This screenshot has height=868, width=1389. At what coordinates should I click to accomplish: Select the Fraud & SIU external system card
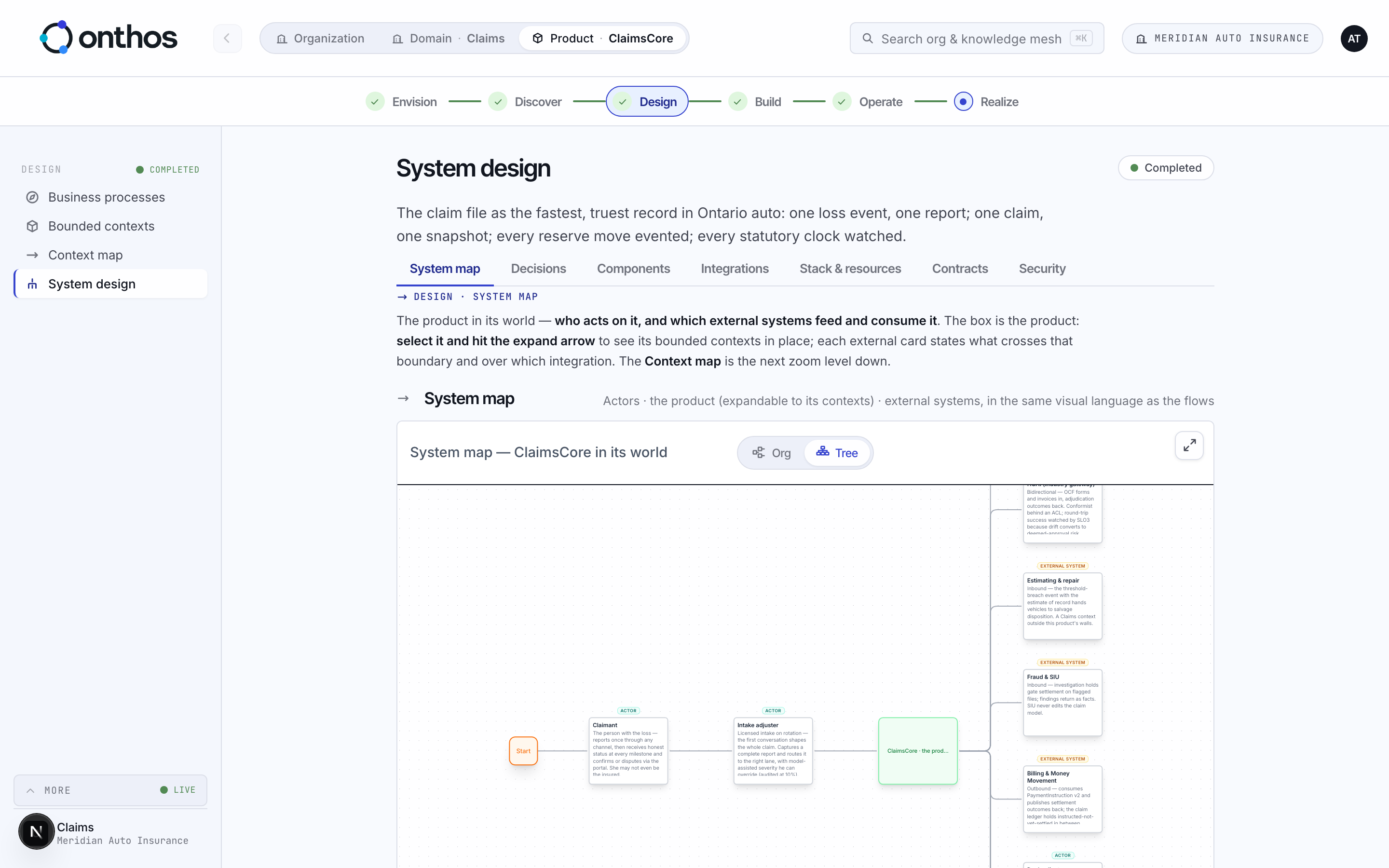(1062, 702)
